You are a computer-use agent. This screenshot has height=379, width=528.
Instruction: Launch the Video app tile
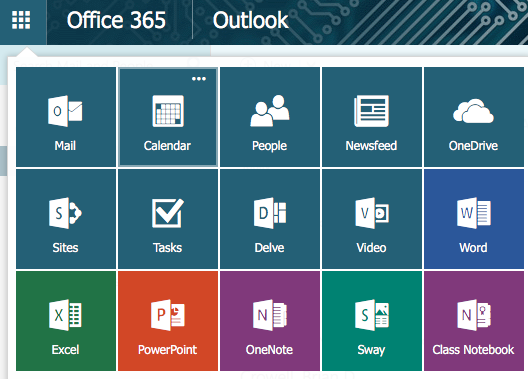pos(372,219)
